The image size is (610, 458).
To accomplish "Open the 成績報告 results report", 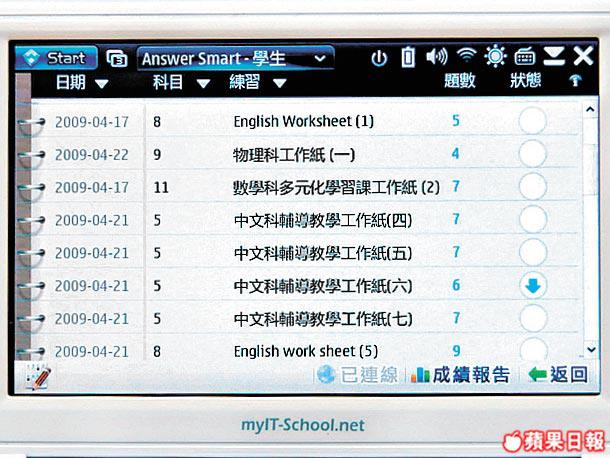I will [460, 375].
